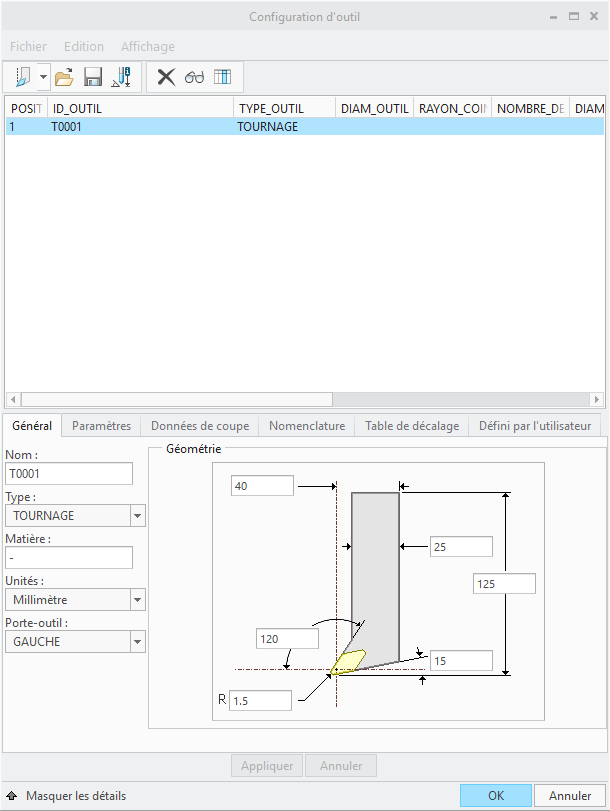Click the Nom field containing T0001
The height and width of the screenshot is (811, 610).
click(x=69, y=474)
